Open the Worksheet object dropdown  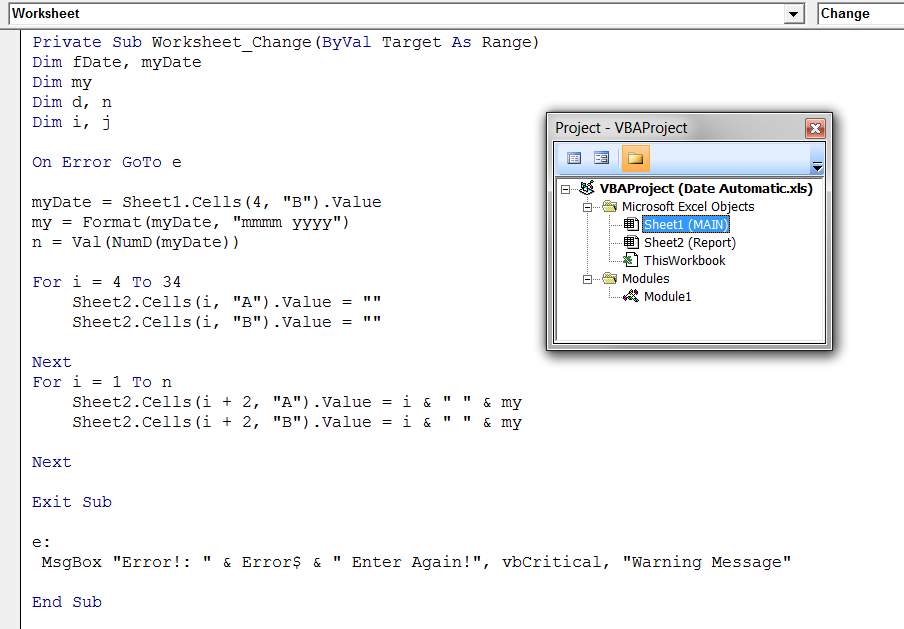795,13
